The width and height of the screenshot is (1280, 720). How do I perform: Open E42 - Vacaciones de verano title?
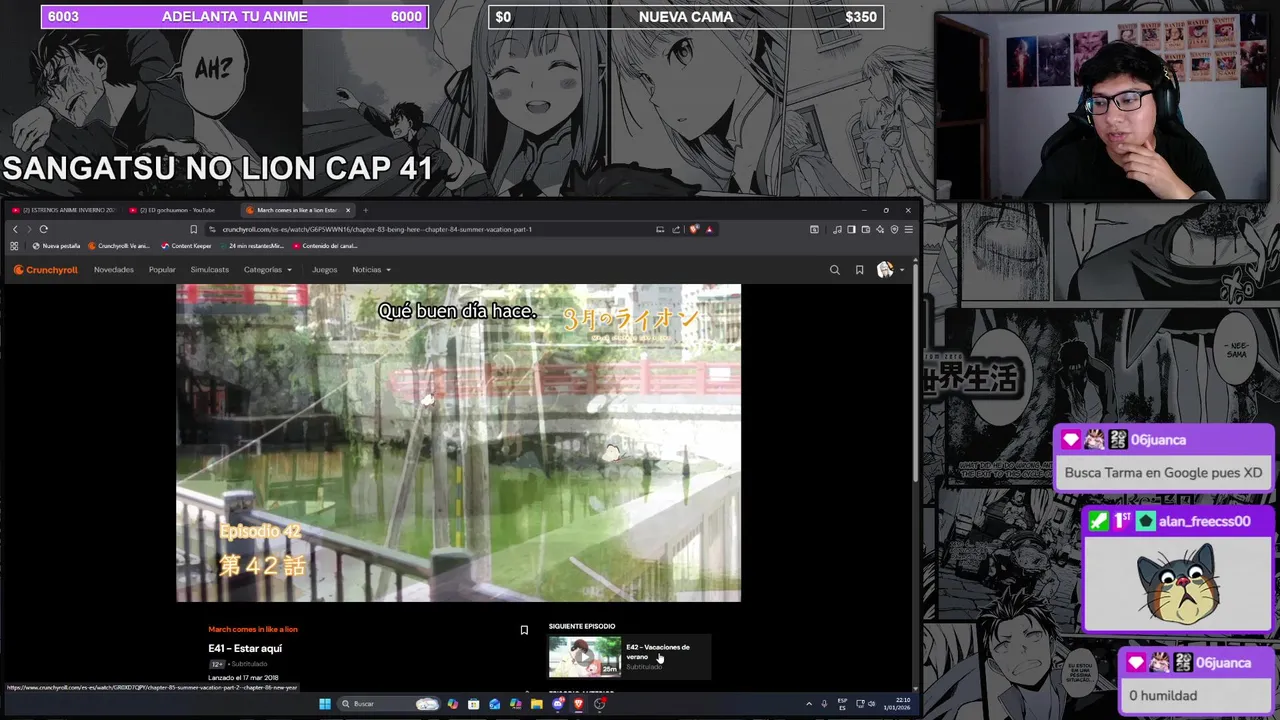(x=658, y=651)
